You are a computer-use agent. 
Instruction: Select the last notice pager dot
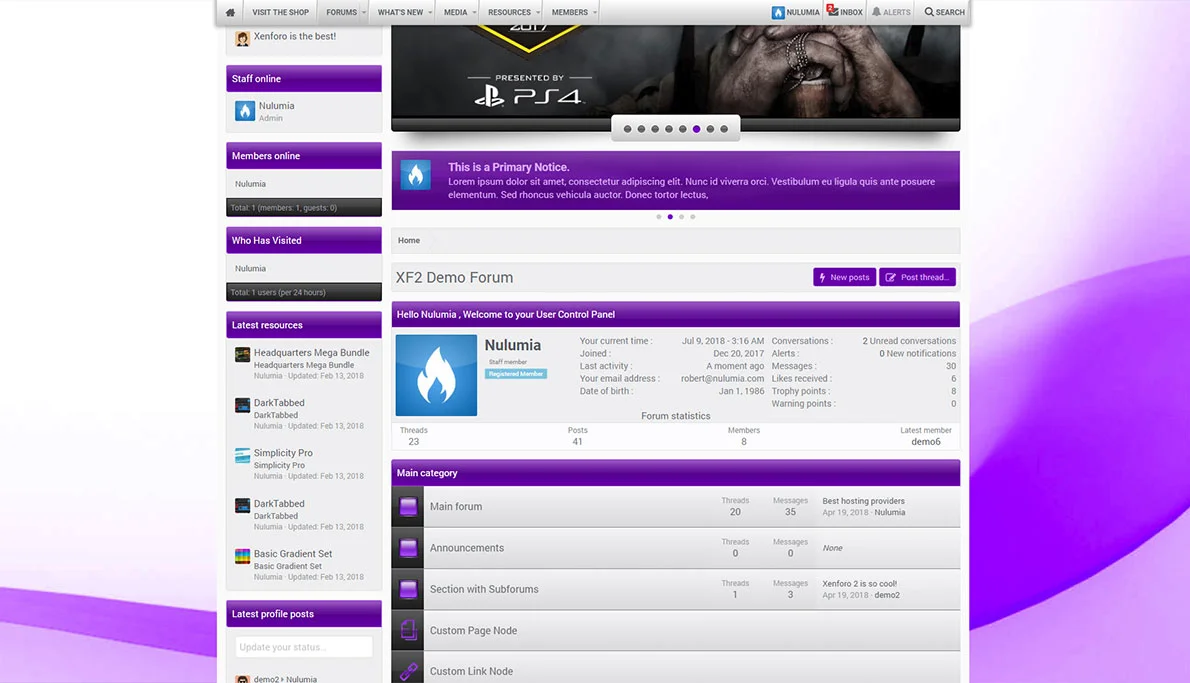point(692,217)
